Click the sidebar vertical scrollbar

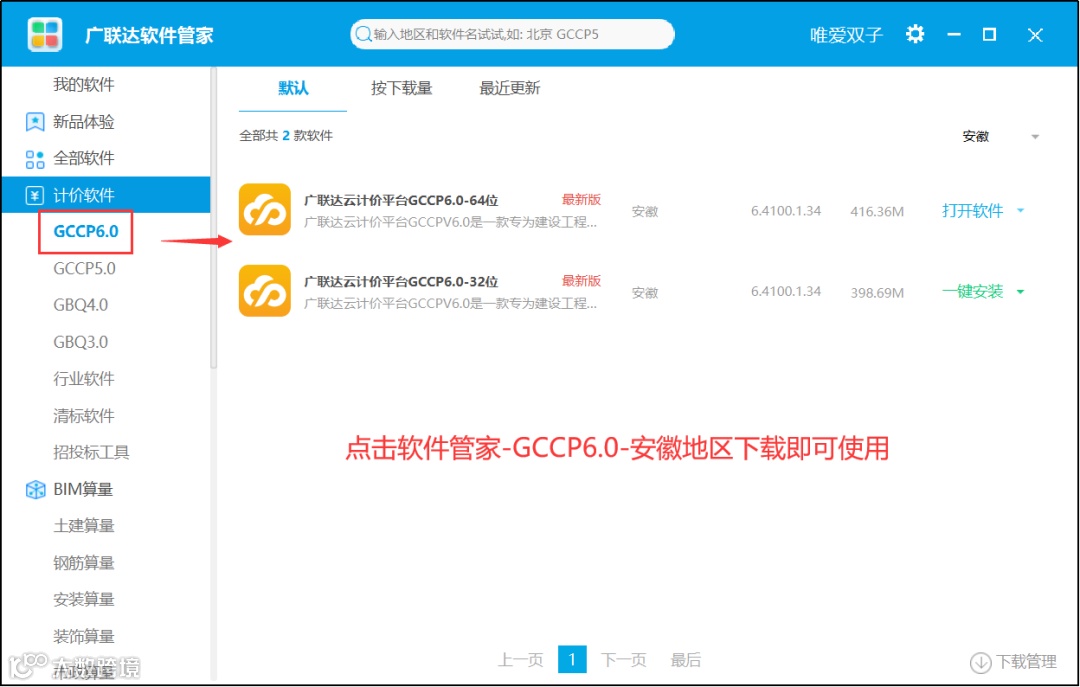(x=214, y=219)
